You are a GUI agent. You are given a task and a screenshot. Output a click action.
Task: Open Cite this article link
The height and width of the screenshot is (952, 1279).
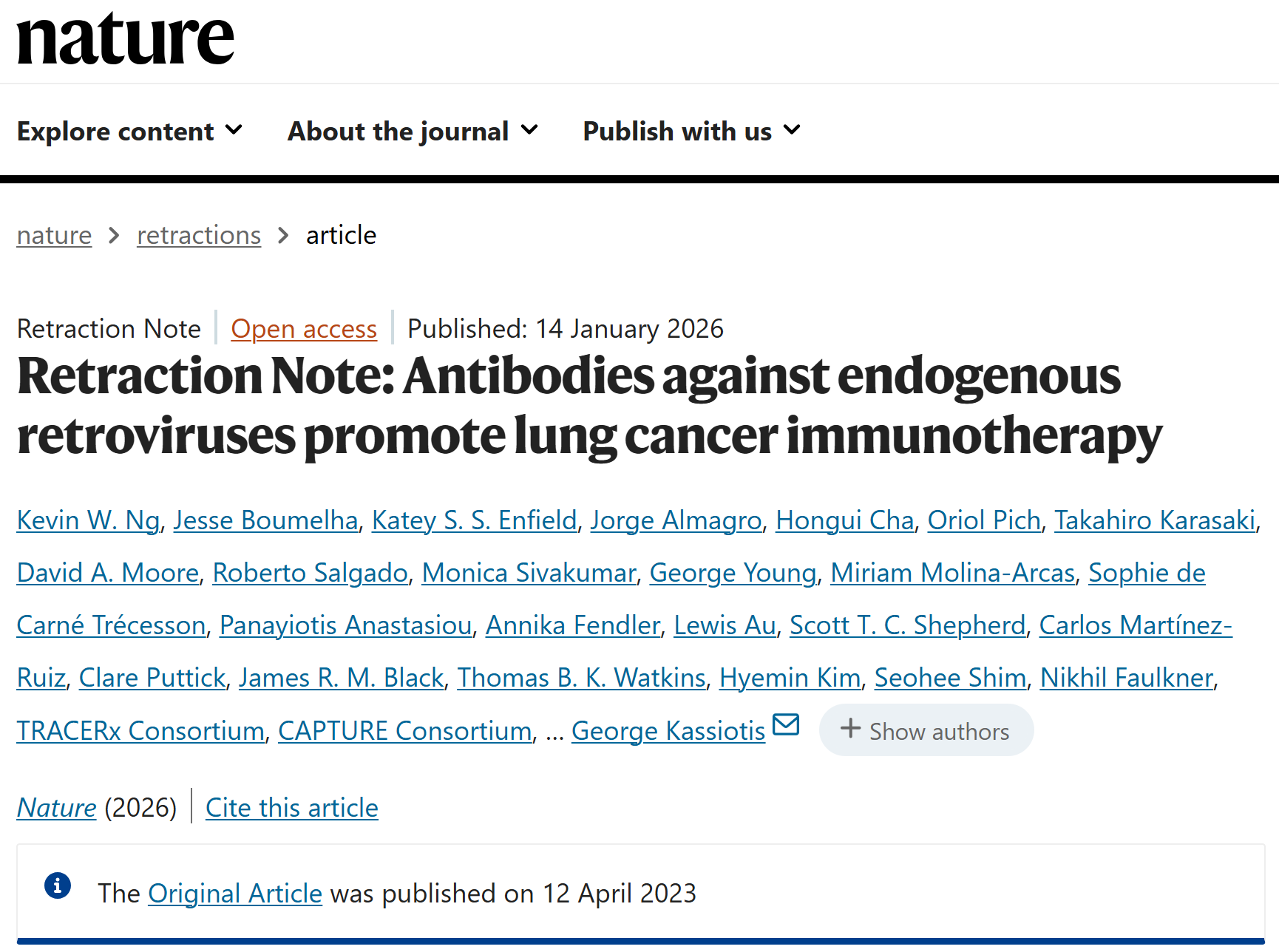pyautogui.click(x=292, y=808)
